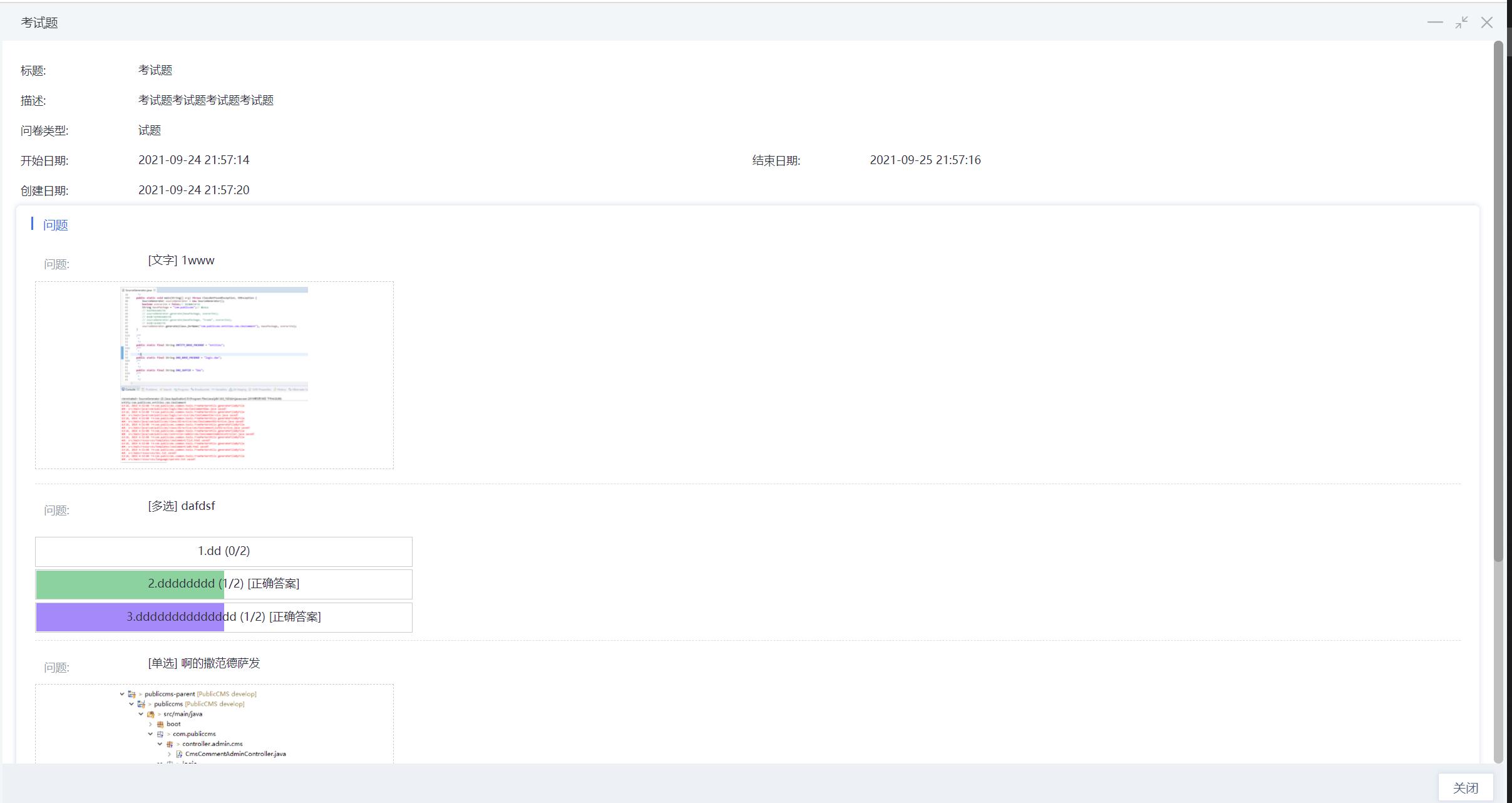This screenshot has width=1512, height=803.
Task: Click the controller.admin.cms package icon
Action: (x=170, y=744)
